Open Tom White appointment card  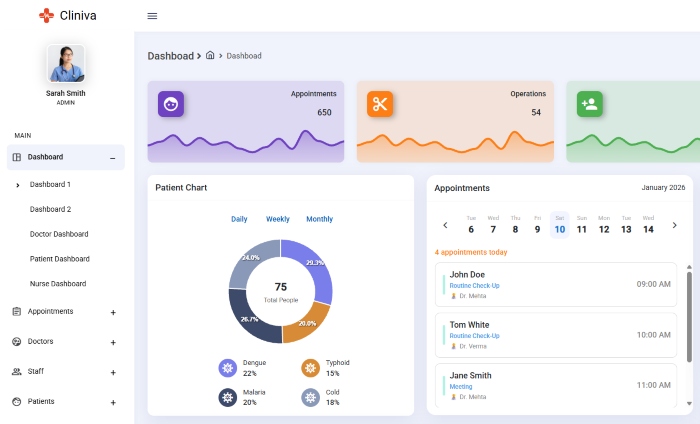click(556, 335)
